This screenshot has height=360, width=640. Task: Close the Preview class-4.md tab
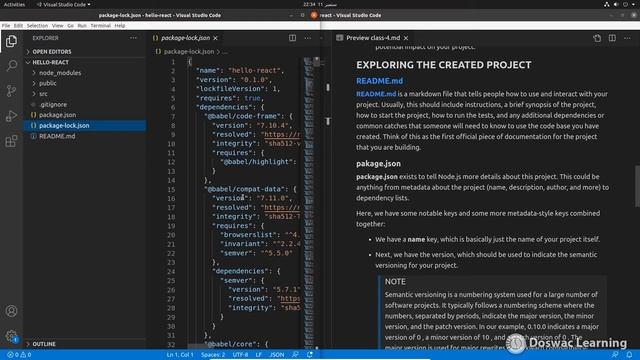point(406,38)
